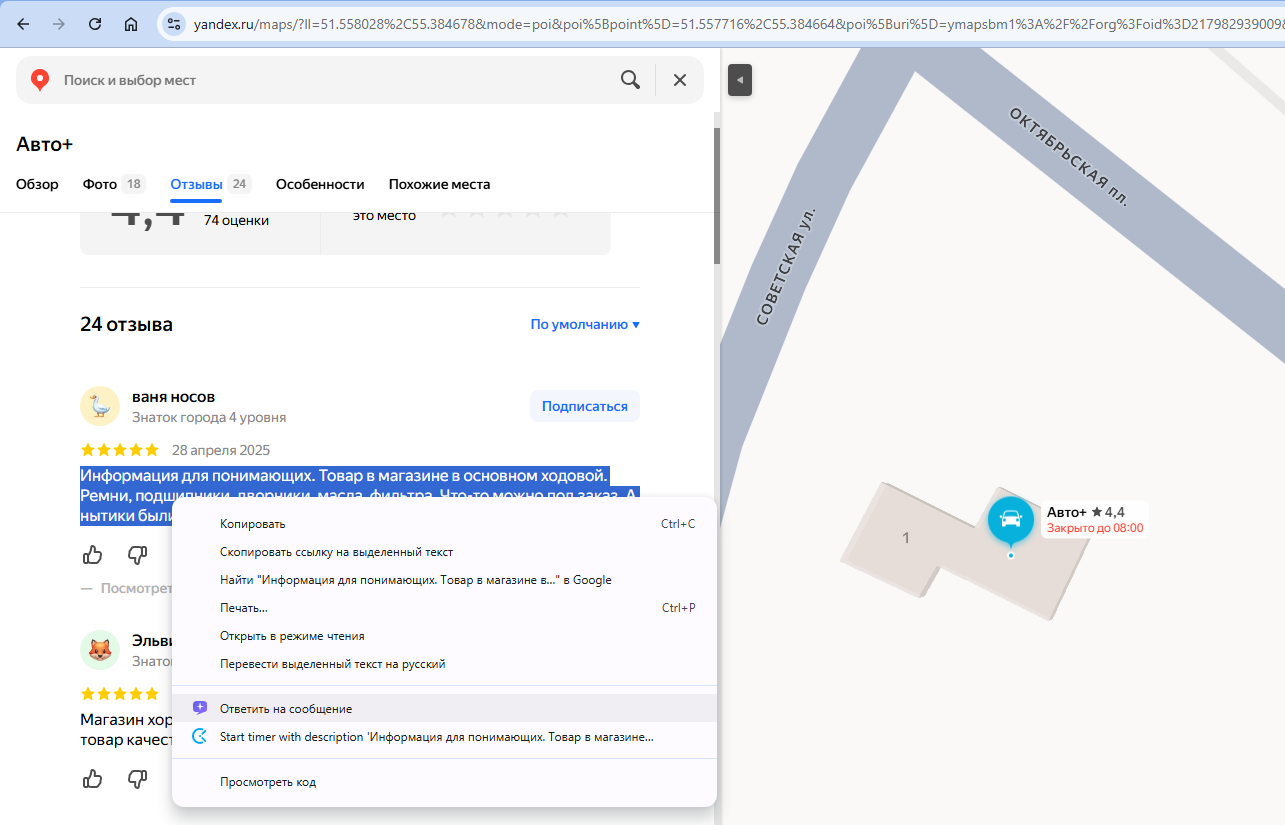Click the reviews panel scrollbar

(716, 196)
